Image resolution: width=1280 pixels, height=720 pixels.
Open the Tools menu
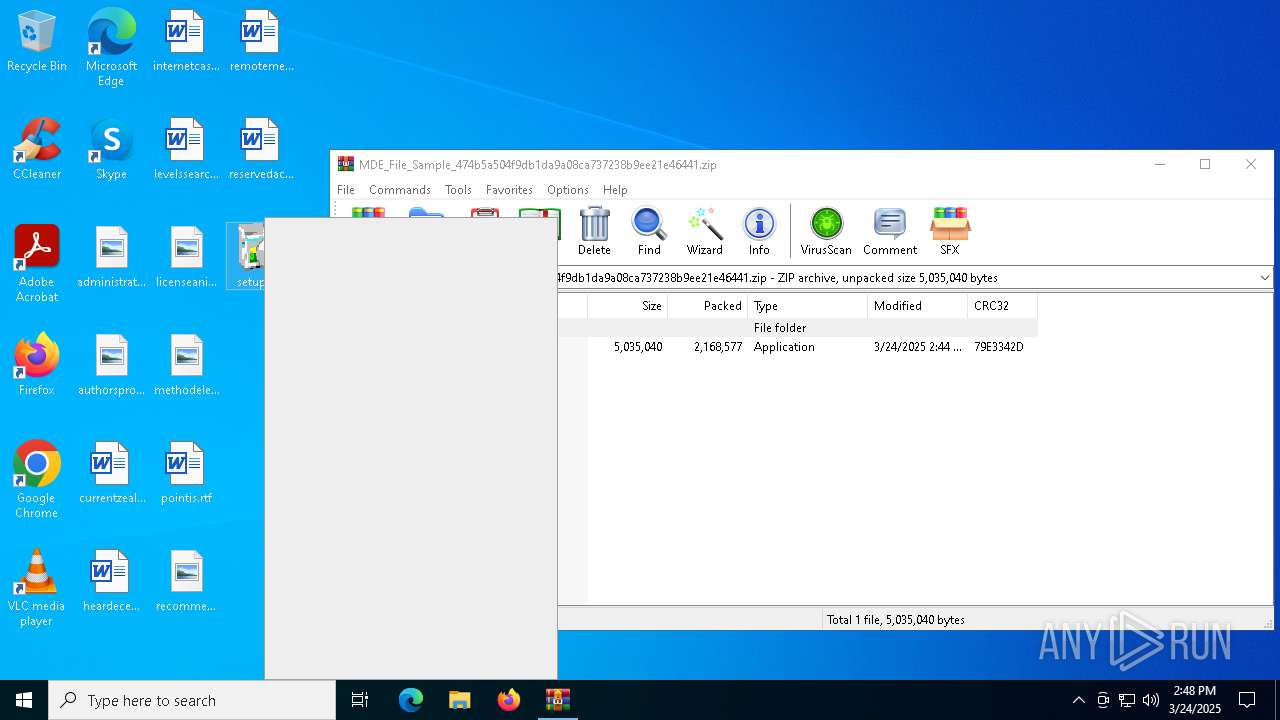pos(458,190)
